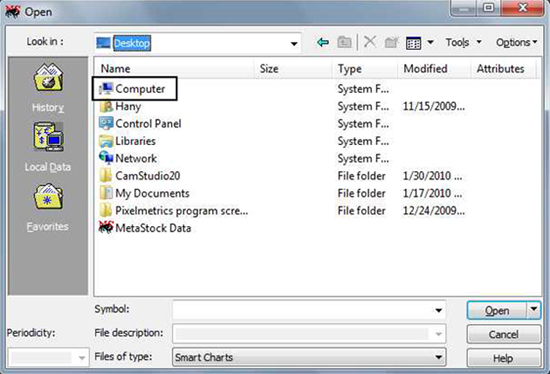Screen dimensions: 550x374
Task: Open the History sidebar folder
Action: pos(48,78)
